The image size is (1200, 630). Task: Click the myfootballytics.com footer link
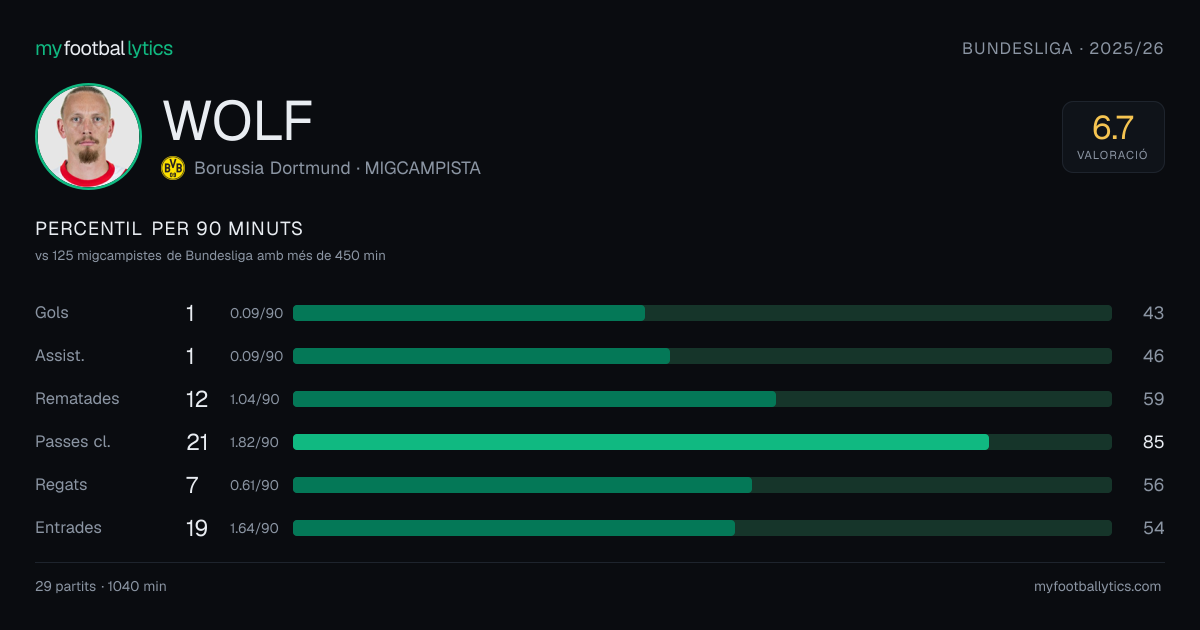point(1098,587)
